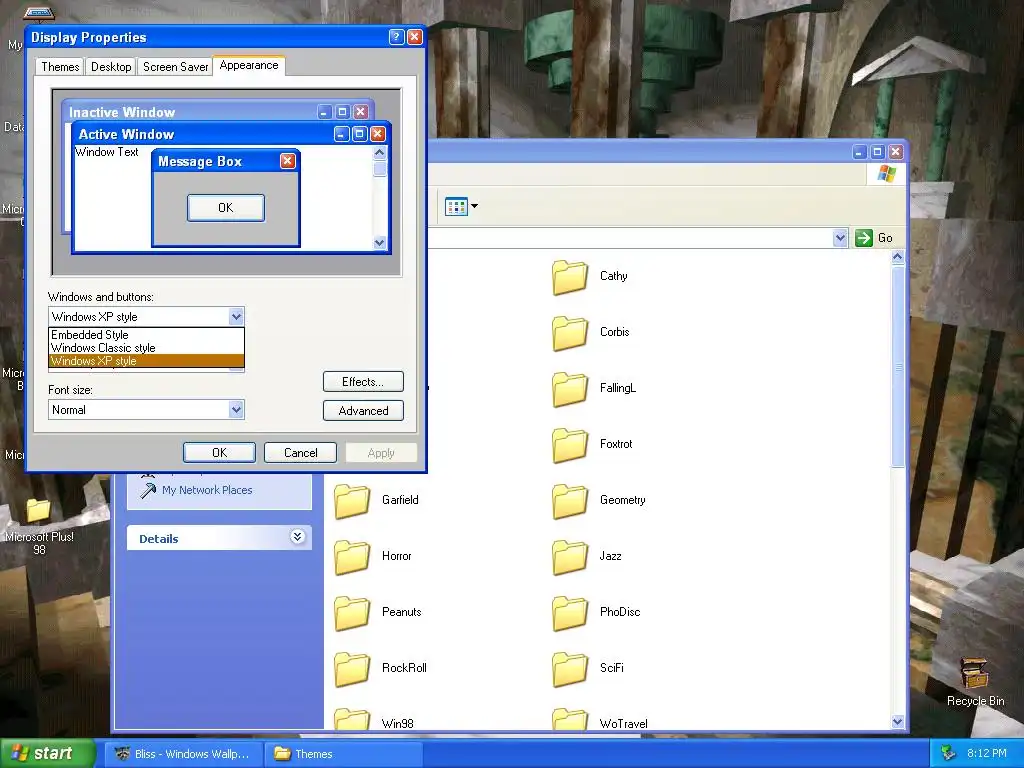The width and height of the screenshot is (1024, 768).
Task: Switch to the Desktop tab
Action: click(111, 67)
